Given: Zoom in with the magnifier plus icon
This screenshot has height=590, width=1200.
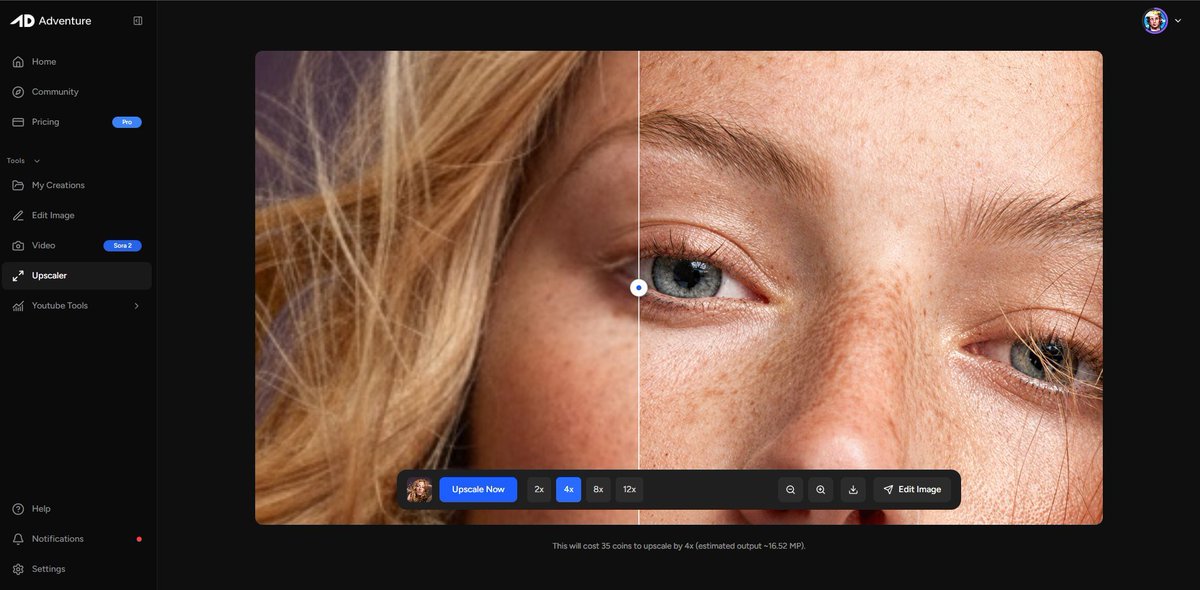Looking at the screenshot, I should pos(821,490).
